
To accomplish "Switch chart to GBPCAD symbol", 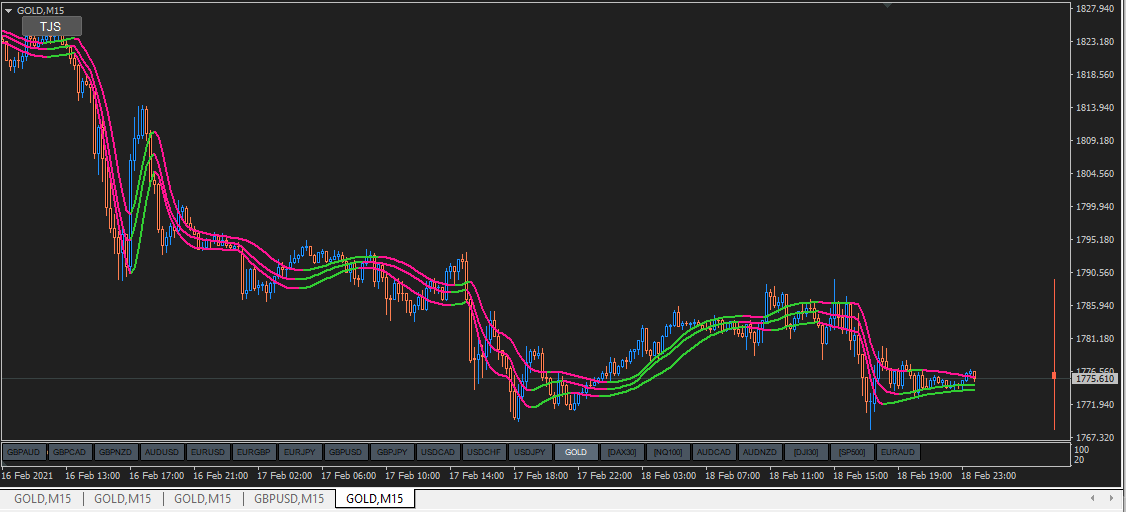I will point(71,452).
